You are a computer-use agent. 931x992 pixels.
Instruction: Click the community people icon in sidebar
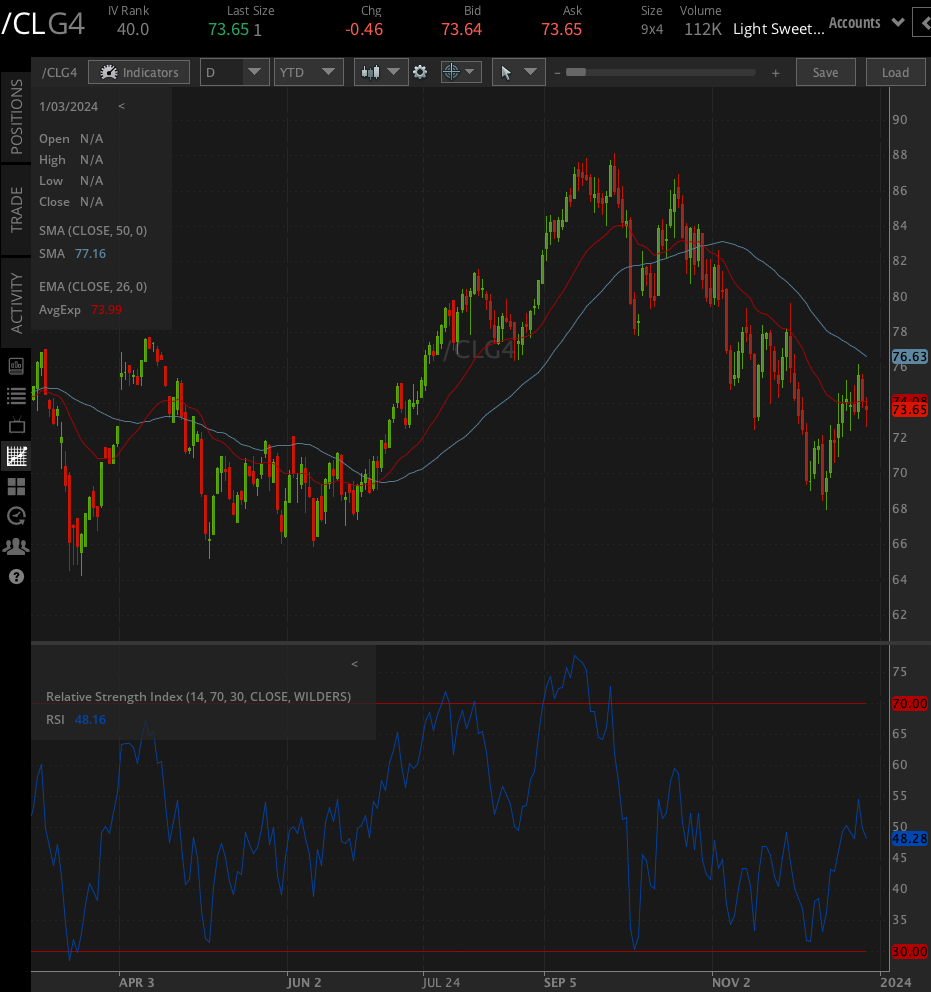[15, 546]
